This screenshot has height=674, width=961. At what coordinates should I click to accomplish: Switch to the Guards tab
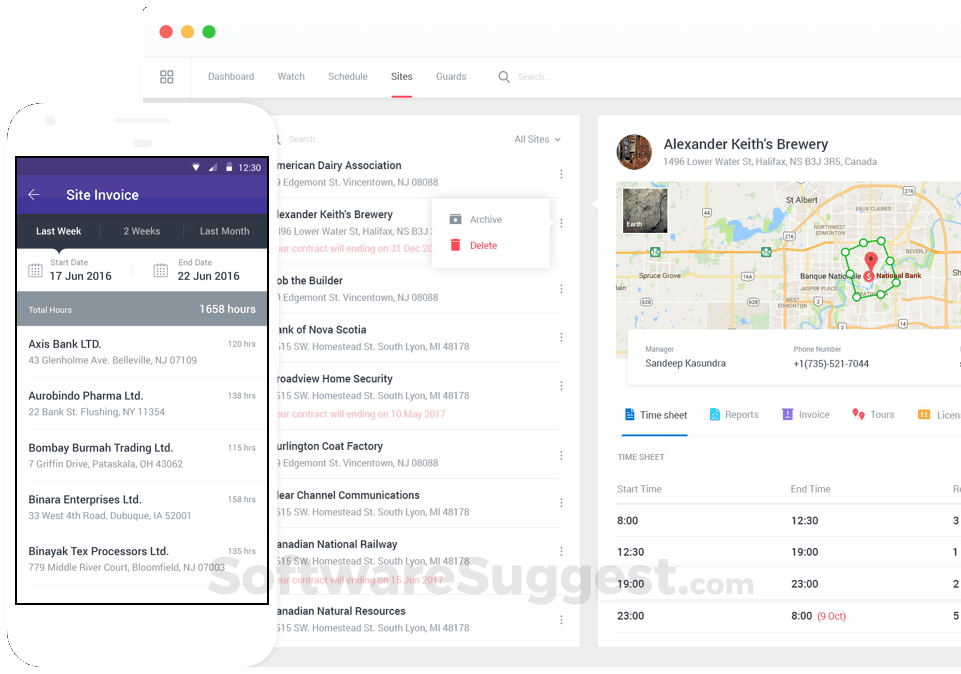[x=451, y=76]
